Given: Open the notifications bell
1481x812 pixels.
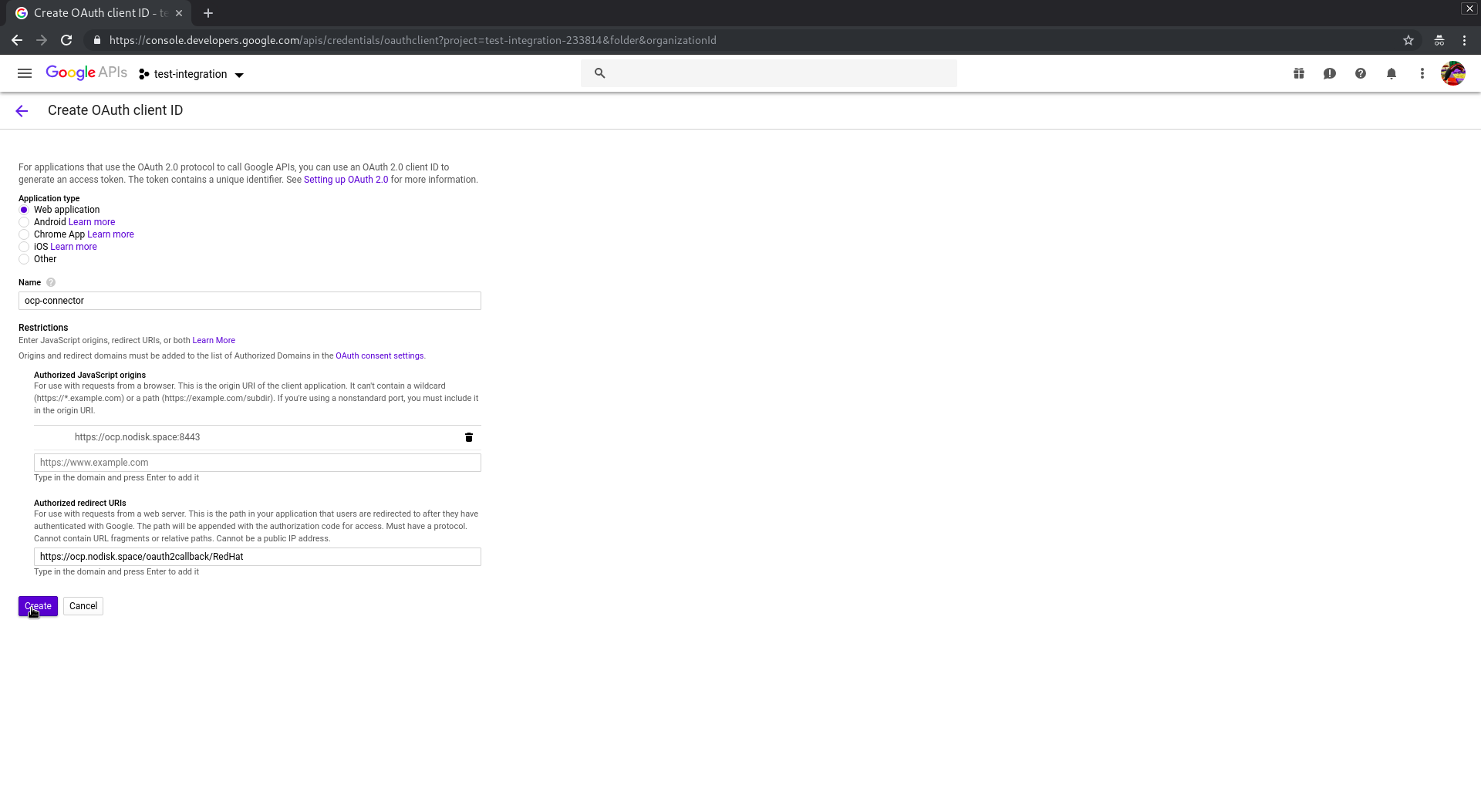Looking at the screenshot, I should (1392, 73).
